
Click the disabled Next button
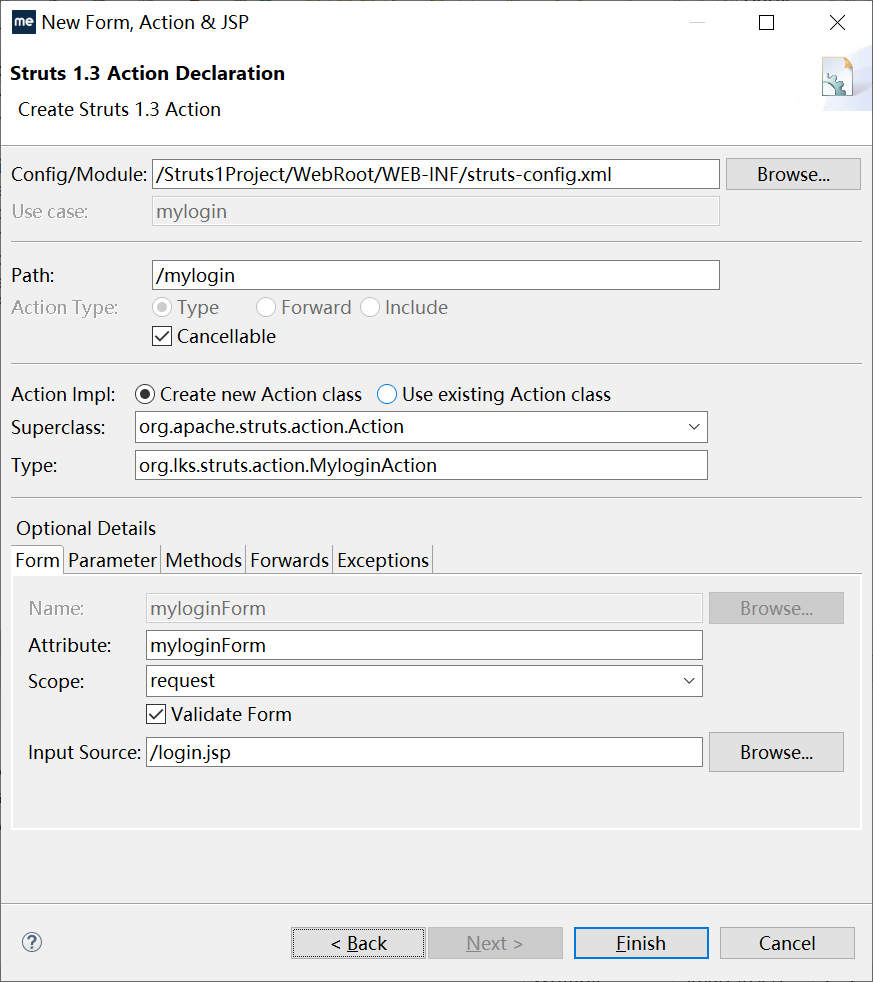[495, 943]
